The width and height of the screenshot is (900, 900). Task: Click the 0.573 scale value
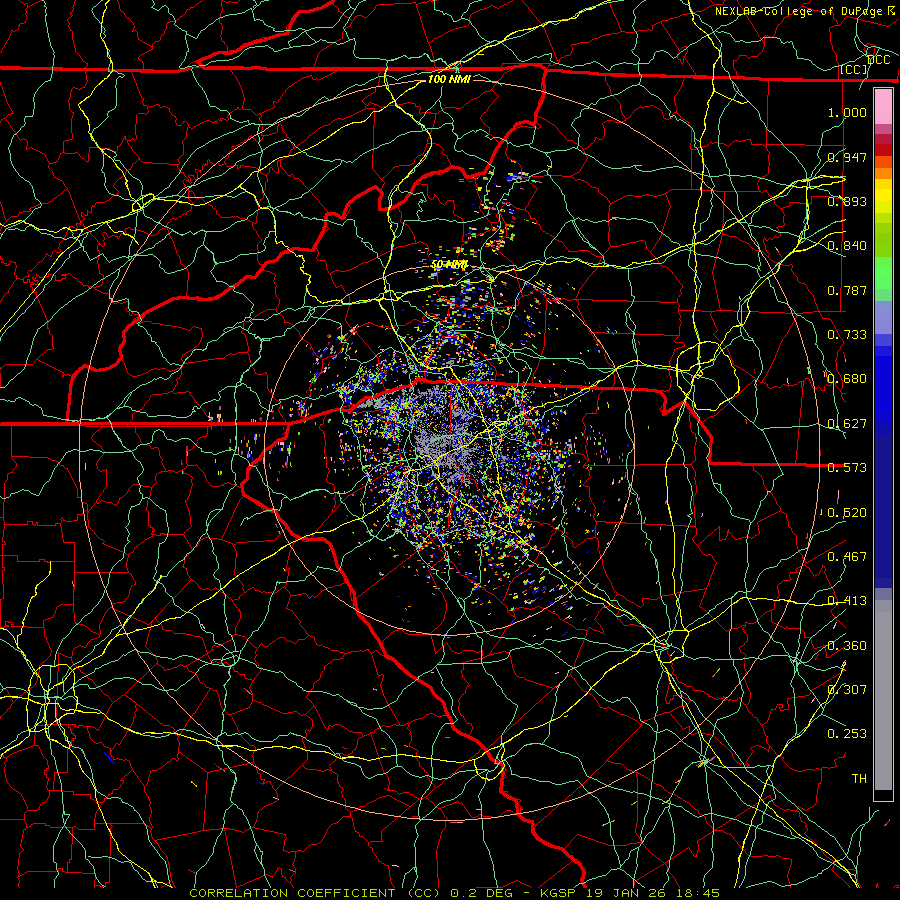[847, 467]
